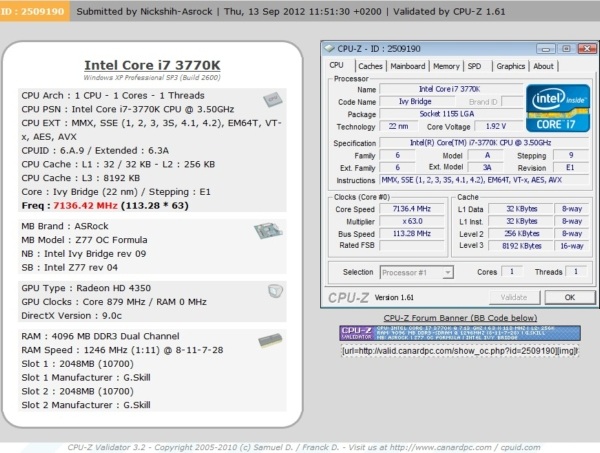Click the Bus Speed 113.28 MHz field
The image size is (600, 453).
coord(412,233)
